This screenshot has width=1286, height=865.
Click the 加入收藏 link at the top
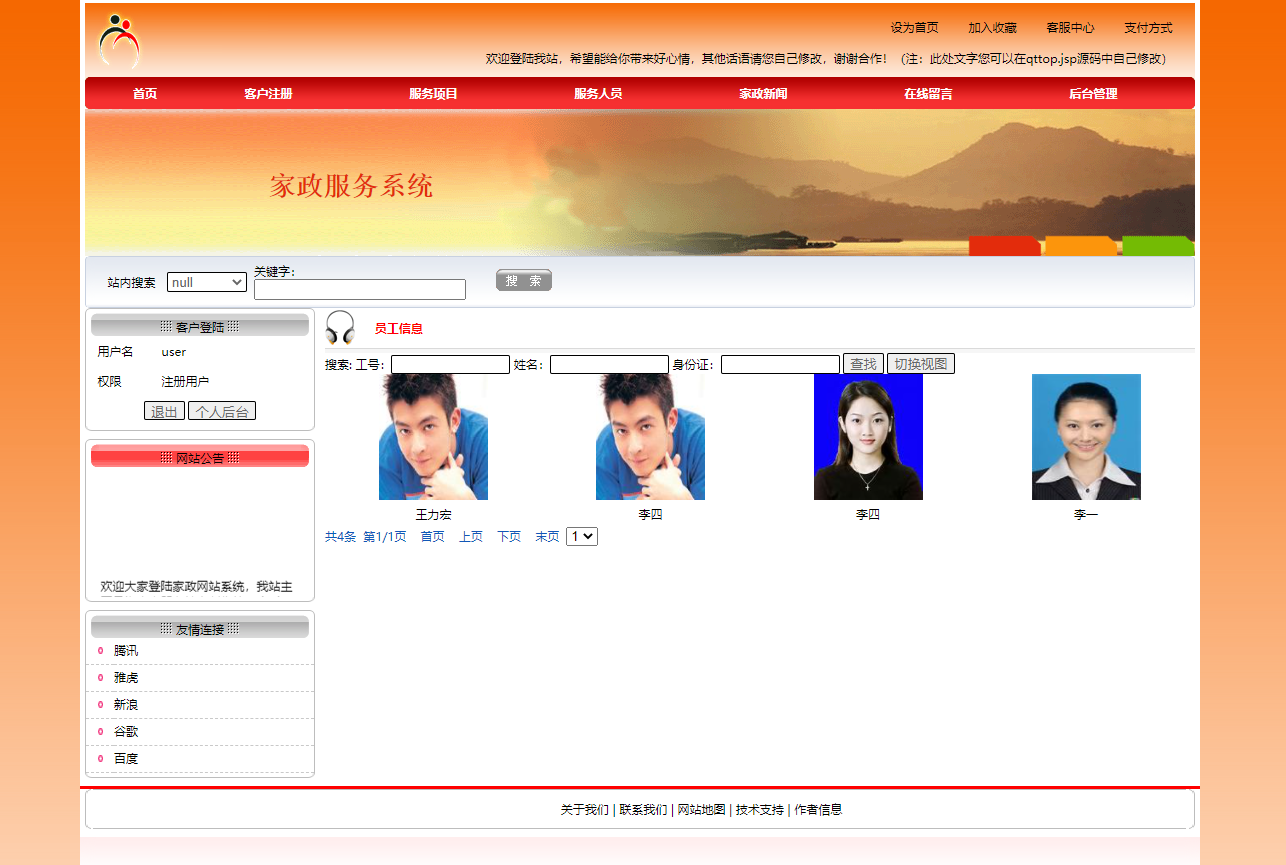(x=992, y=28)
